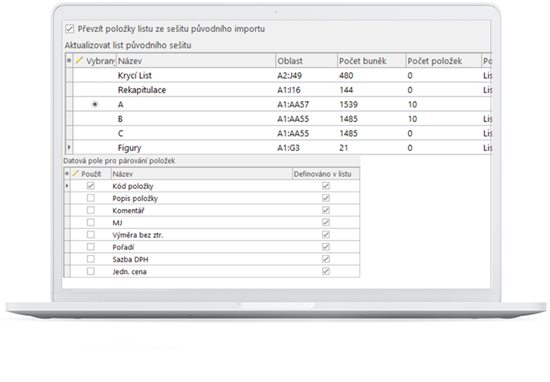Screen dimensions: 550x382
Task: Click the Kód položky field name
Action: click(133, 186)
